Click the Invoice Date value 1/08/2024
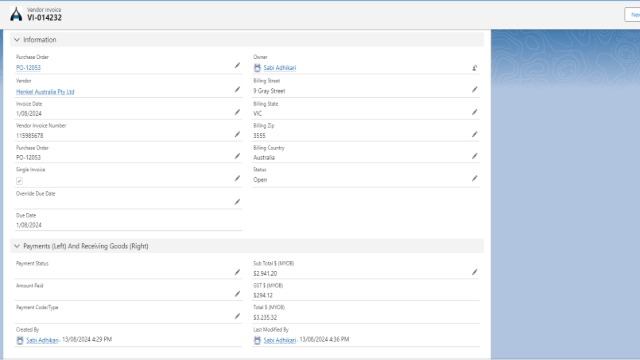Viewport: 640px width, 360px height. click(x=29, y=113)
